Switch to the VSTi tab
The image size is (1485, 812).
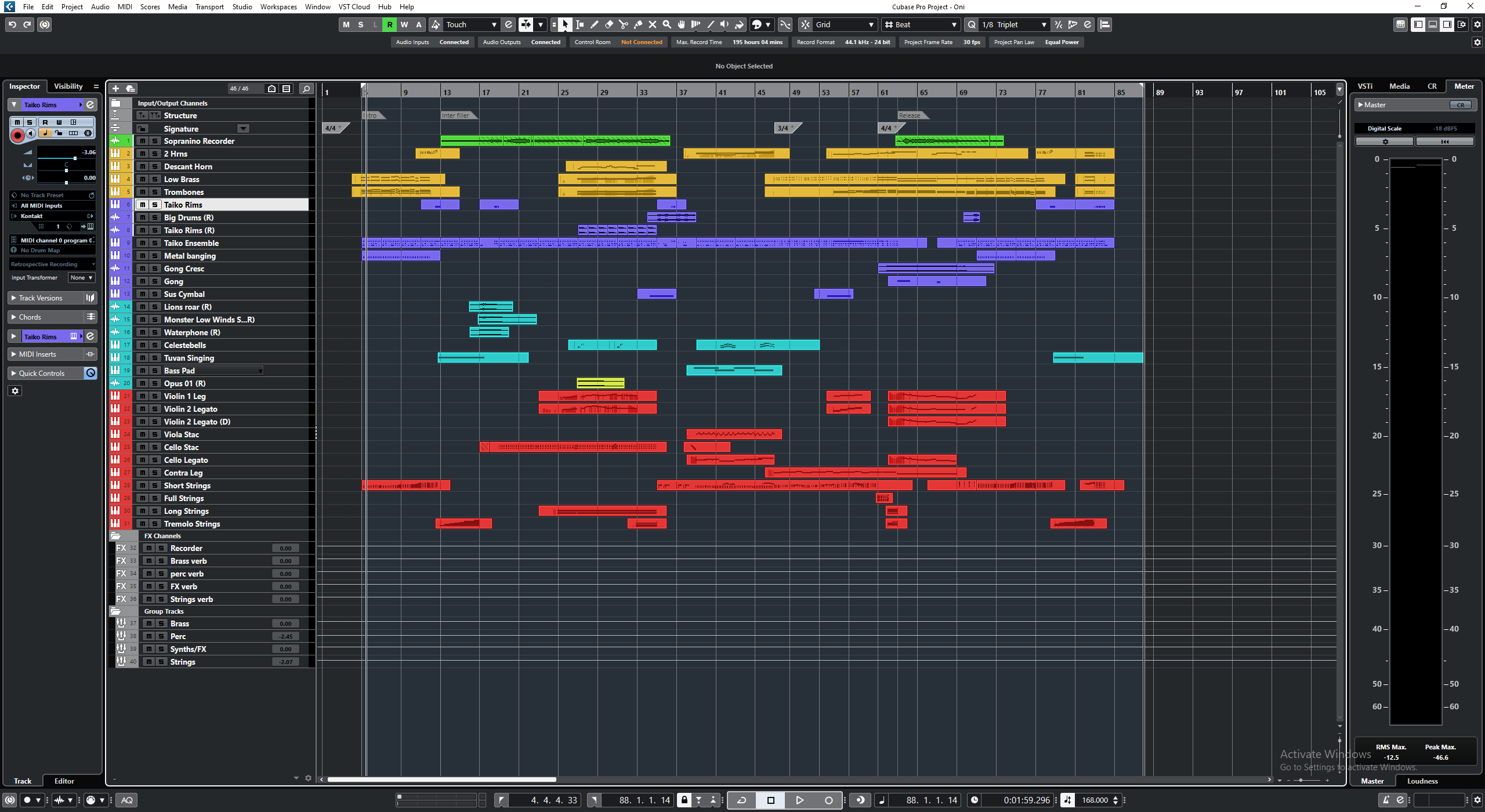tap(1365, 86)
